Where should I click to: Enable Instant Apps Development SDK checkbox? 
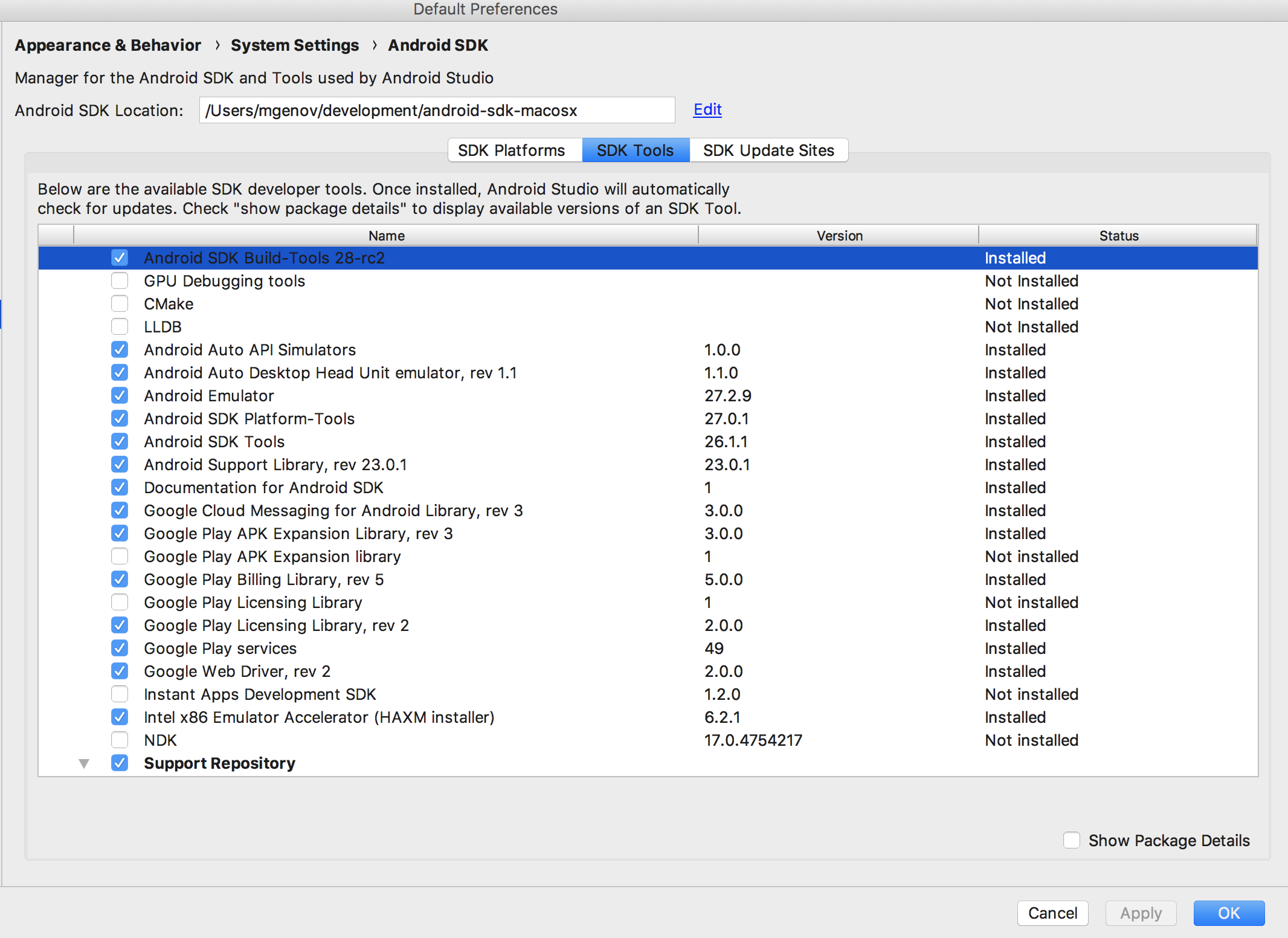coord(120,694)
